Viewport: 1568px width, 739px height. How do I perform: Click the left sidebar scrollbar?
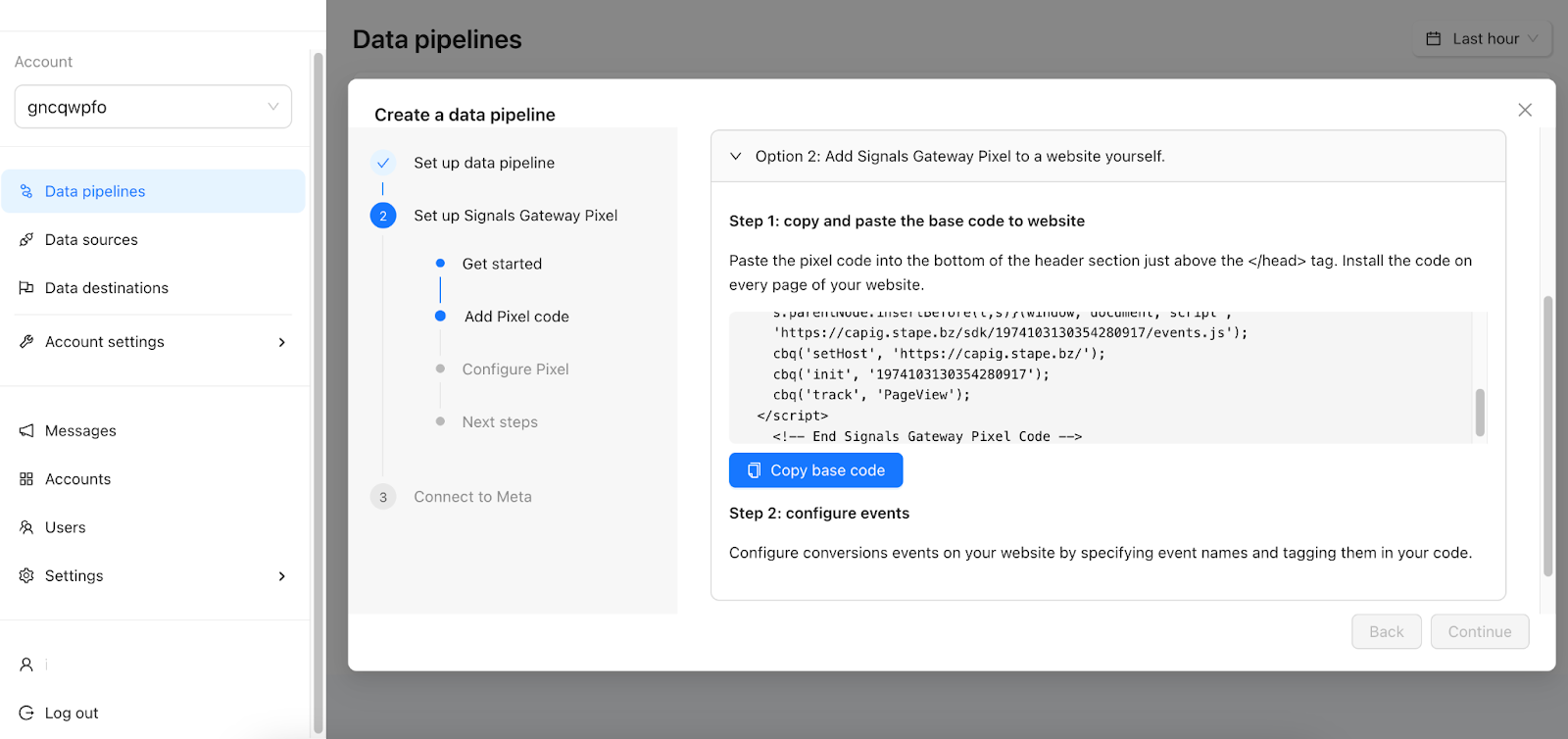coord(318,392)
